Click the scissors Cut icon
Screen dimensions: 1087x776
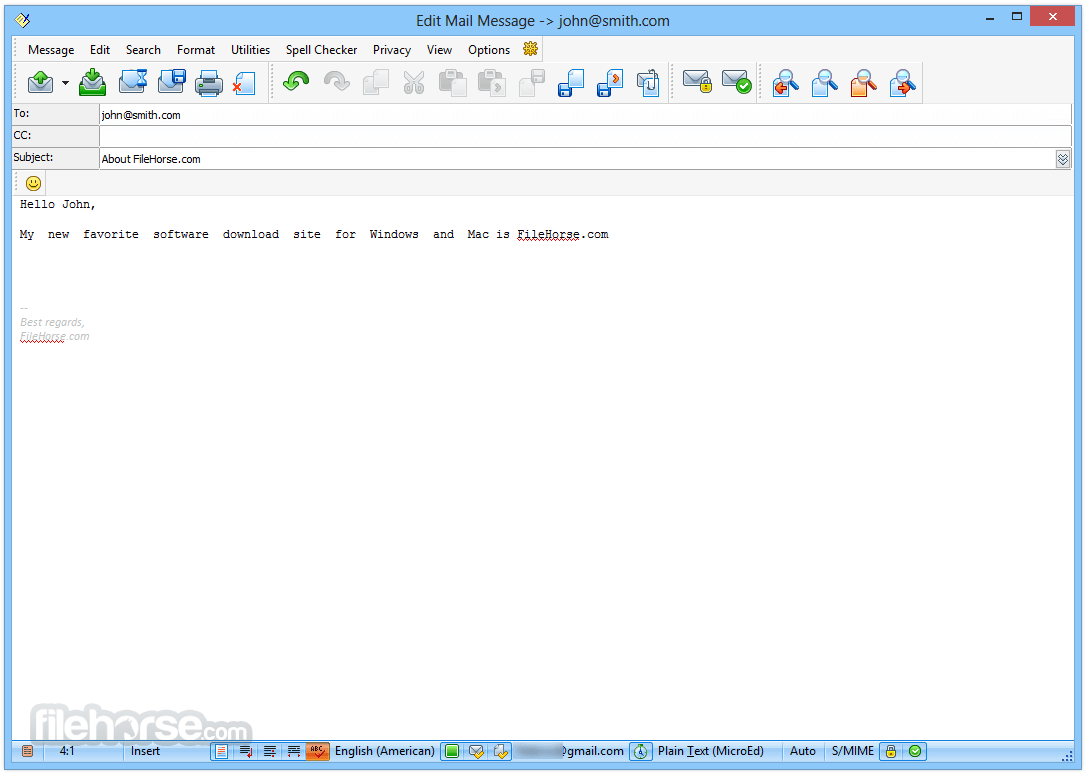(414, 83)
